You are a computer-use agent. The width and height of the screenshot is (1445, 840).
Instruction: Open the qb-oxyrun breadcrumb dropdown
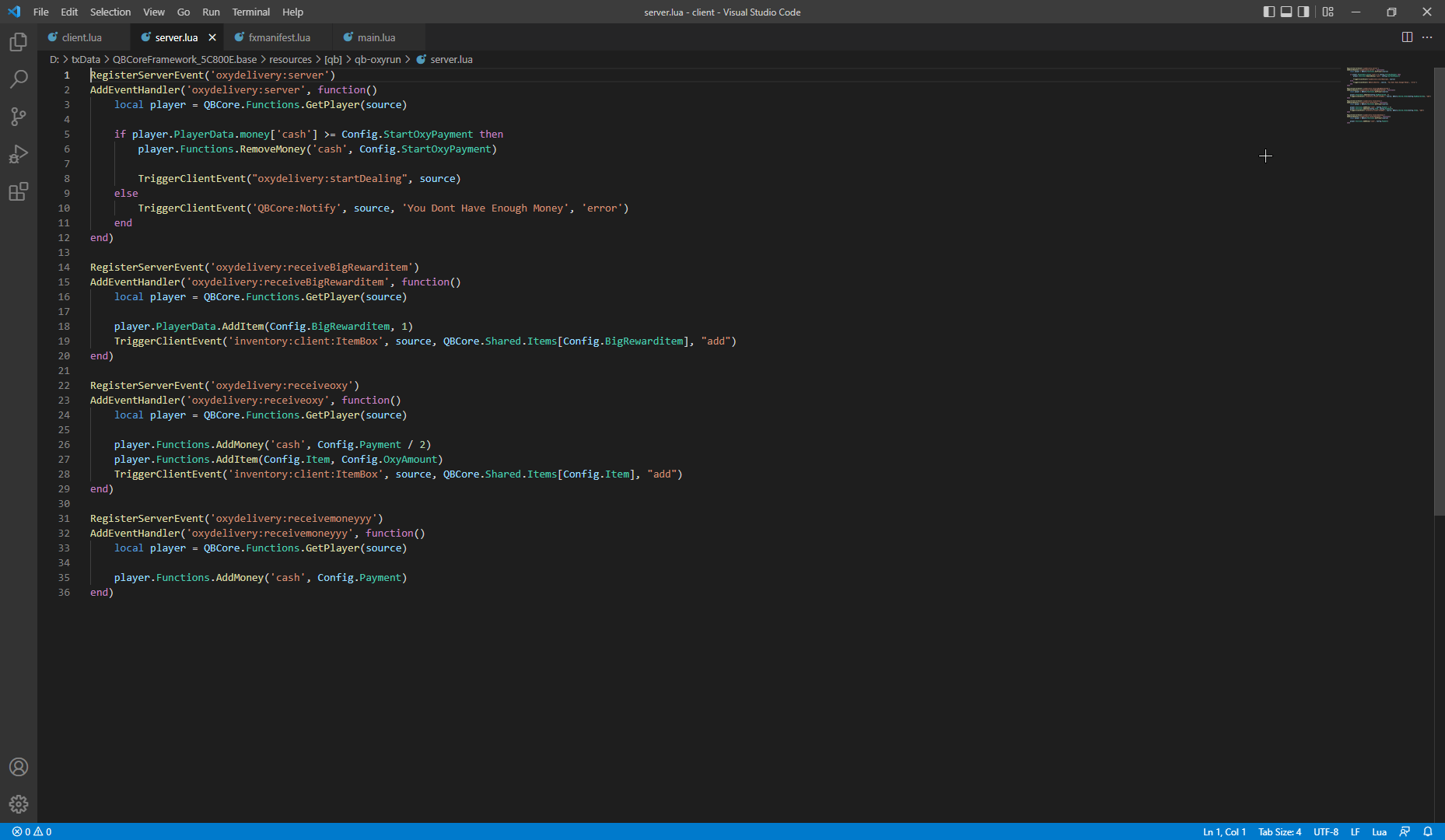(x=379, y=59)
